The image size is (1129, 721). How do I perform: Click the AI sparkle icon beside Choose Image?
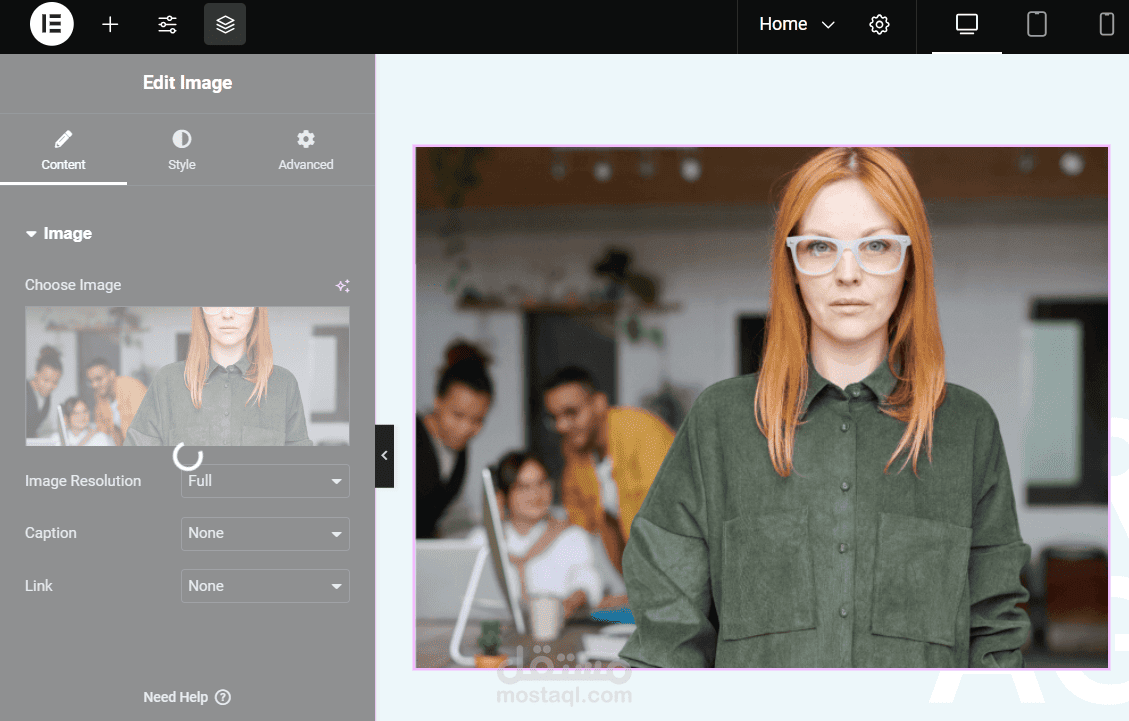point(343,286)
